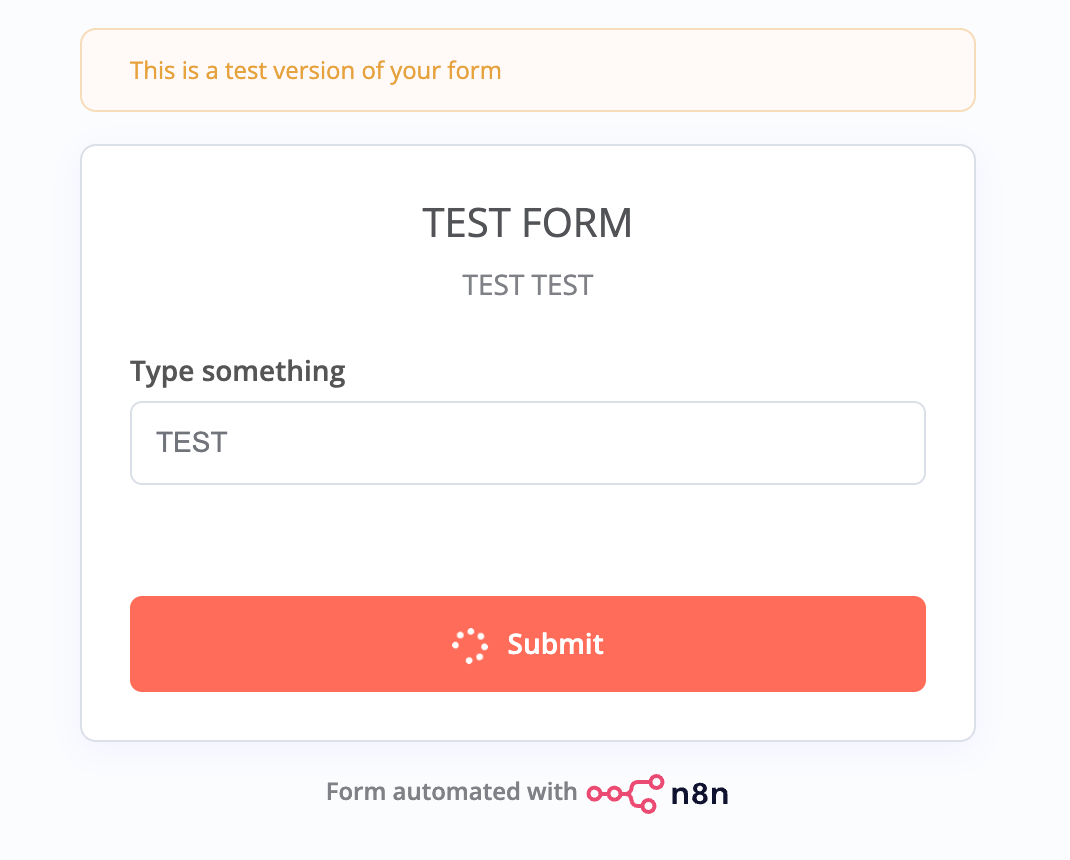
Task: Click the loading spinner icon on Submit
Action: click(x=469, y=646)
